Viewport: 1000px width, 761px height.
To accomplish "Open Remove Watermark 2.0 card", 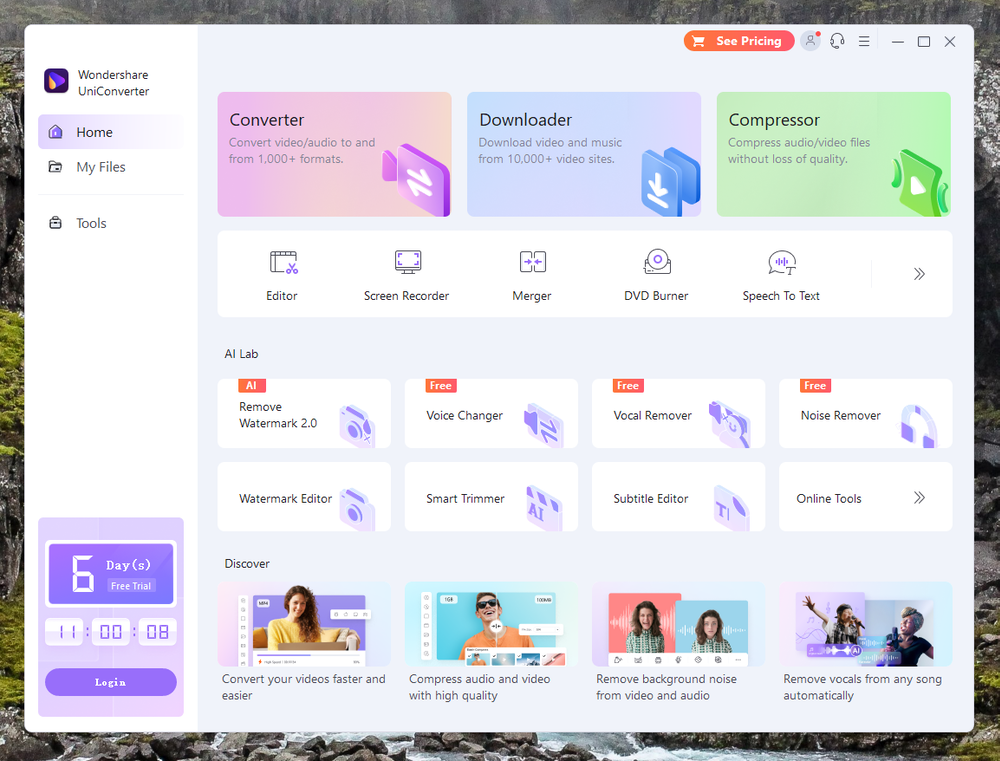I will tap(304, 413).
